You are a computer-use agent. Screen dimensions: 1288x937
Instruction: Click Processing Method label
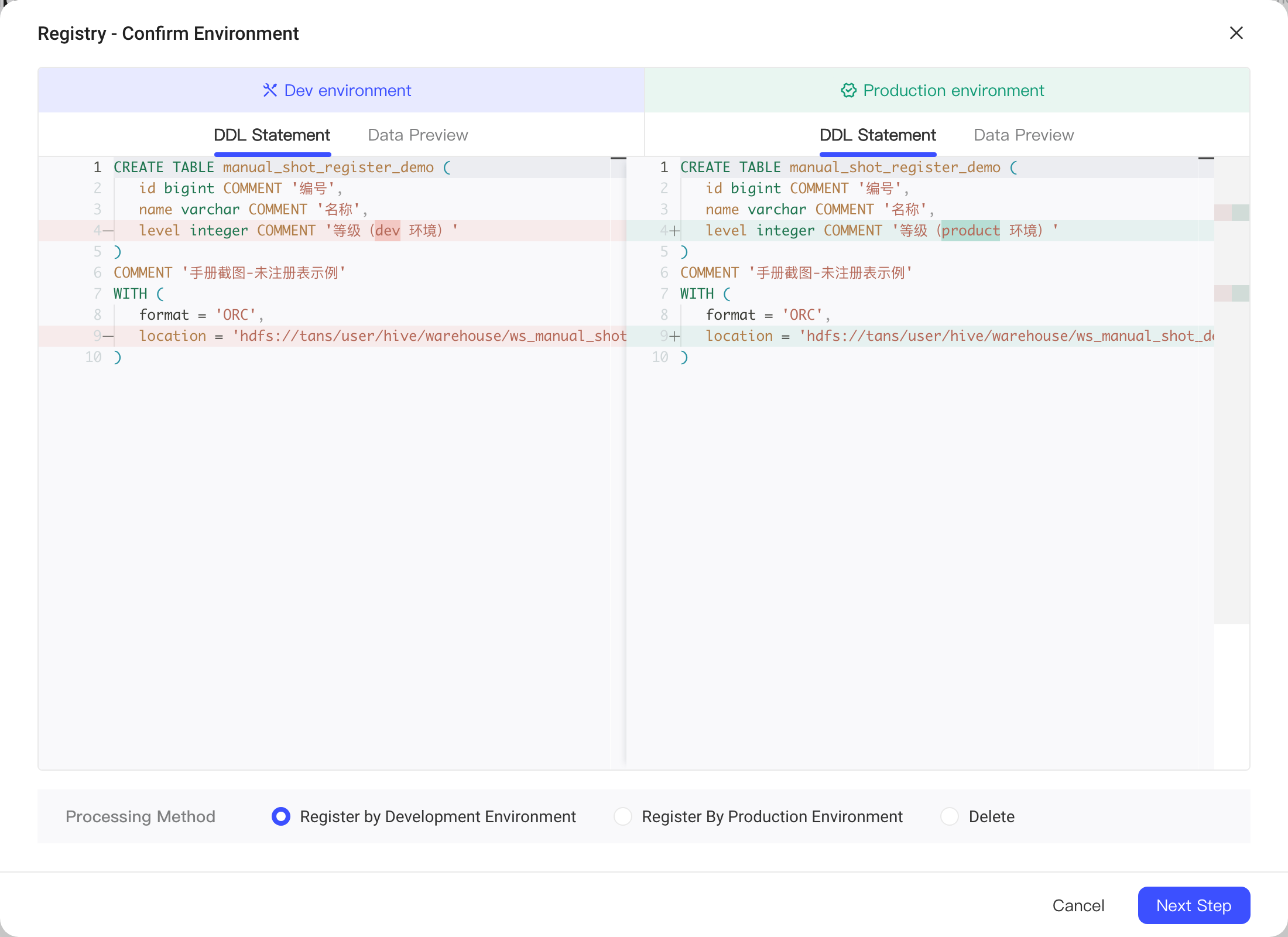(141, 816)
